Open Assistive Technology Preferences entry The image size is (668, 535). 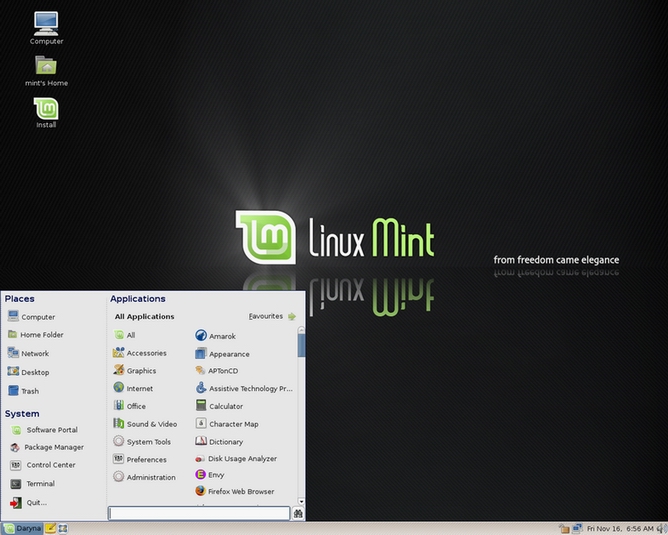244,388
